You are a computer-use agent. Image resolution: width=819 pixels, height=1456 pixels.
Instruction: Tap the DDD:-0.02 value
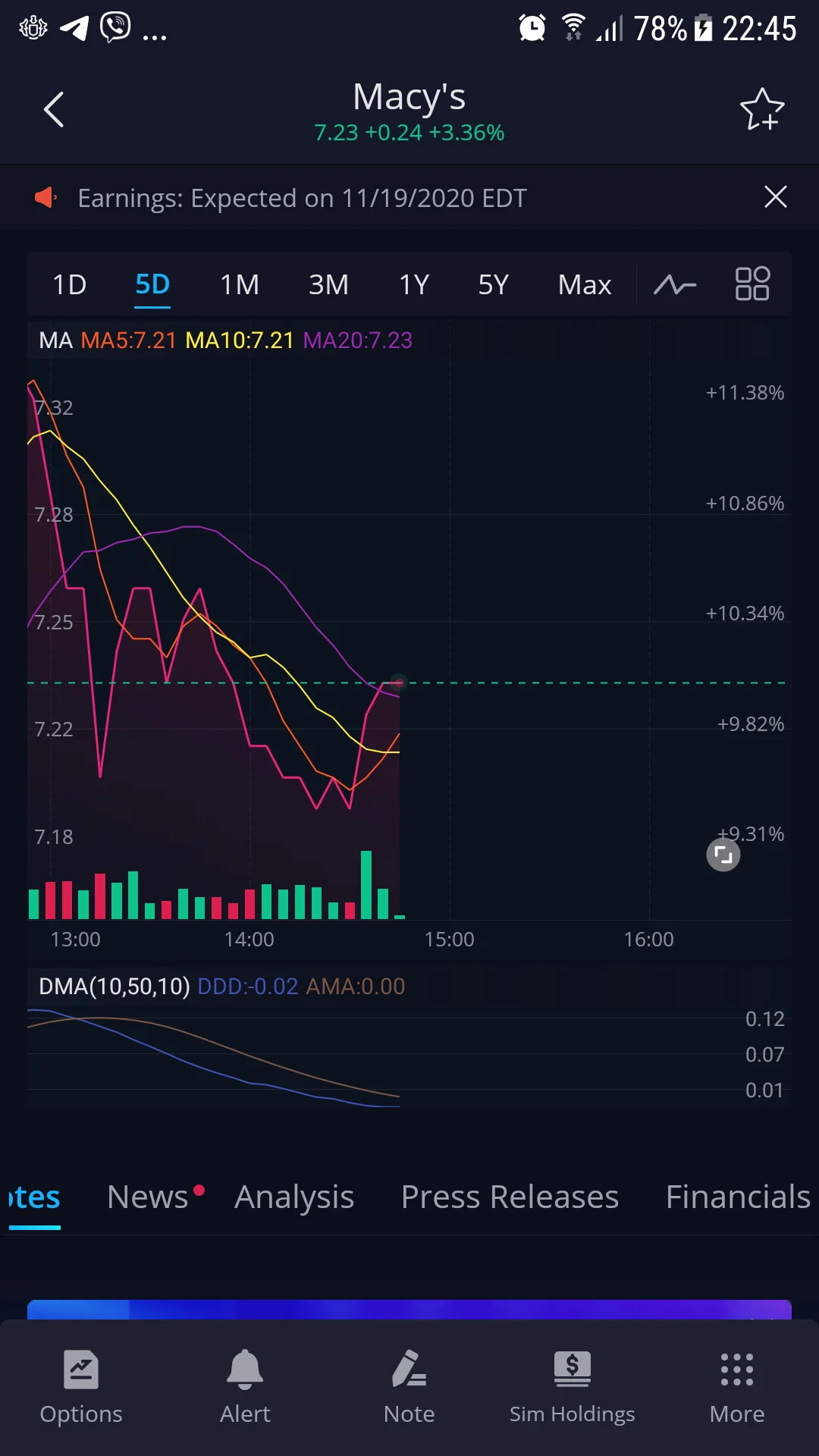[248, 986]
